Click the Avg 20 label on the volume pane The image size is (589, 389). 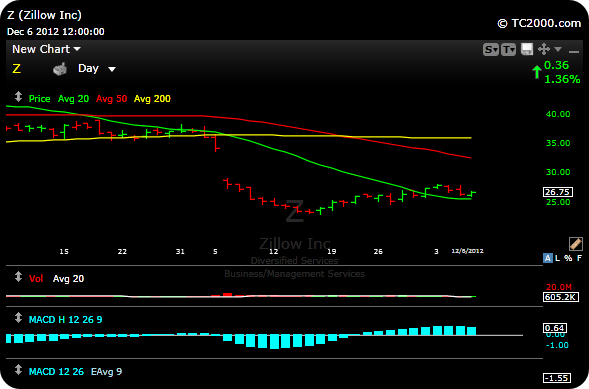pos(68,279)
